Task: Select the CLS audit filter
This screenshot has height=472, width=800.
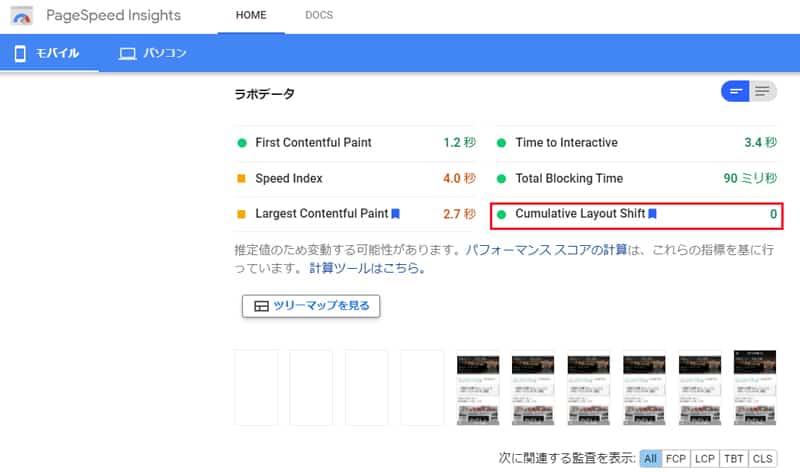Action: point(763,459)
